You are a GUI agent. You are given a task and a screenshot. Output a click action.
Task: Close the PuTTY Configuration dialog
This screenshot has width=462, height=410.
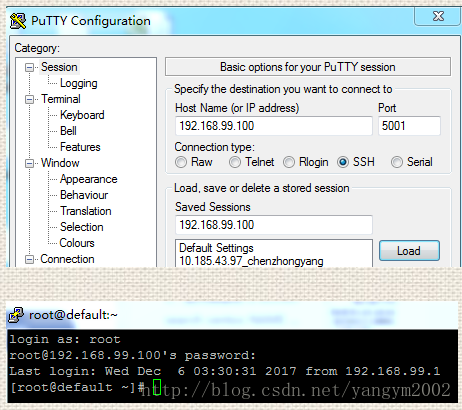(438, 16)
